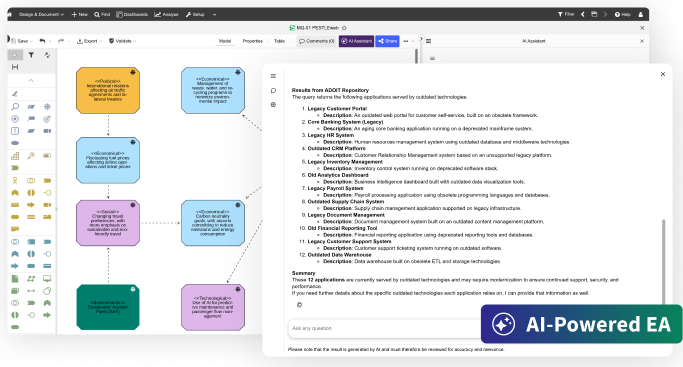Collapse the palette group using the up chevron
The height and width of the screenshot is (367, 683).
click(31, 81)
